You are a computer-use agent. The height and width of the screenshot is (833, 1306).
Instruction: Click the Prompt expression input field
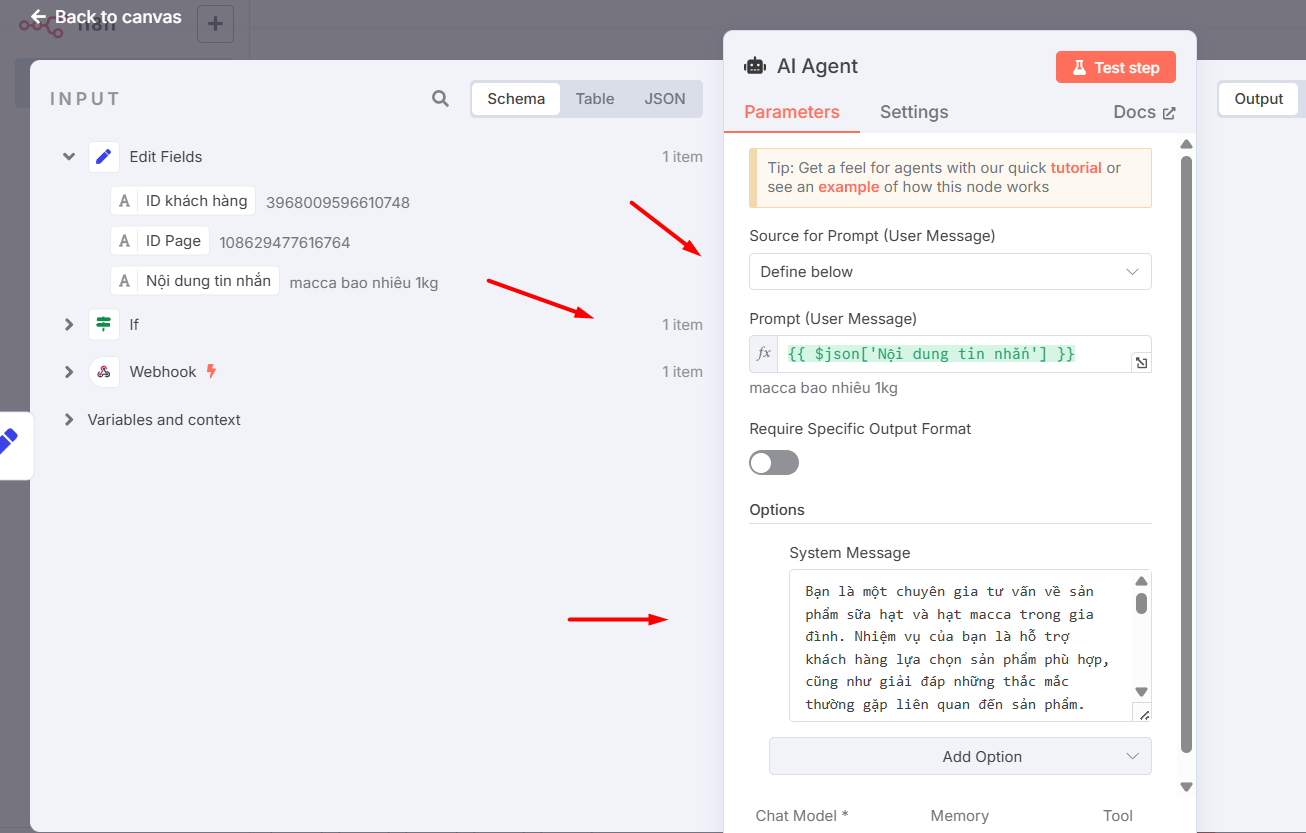click(955, 354)
